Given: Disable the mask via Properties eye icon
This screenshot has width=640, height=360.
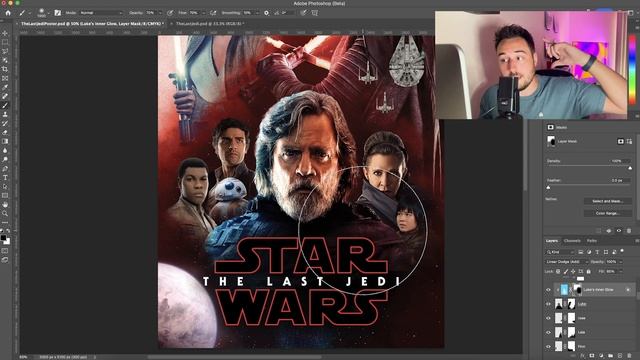Looking at the screenshot, I should (619, 231).
